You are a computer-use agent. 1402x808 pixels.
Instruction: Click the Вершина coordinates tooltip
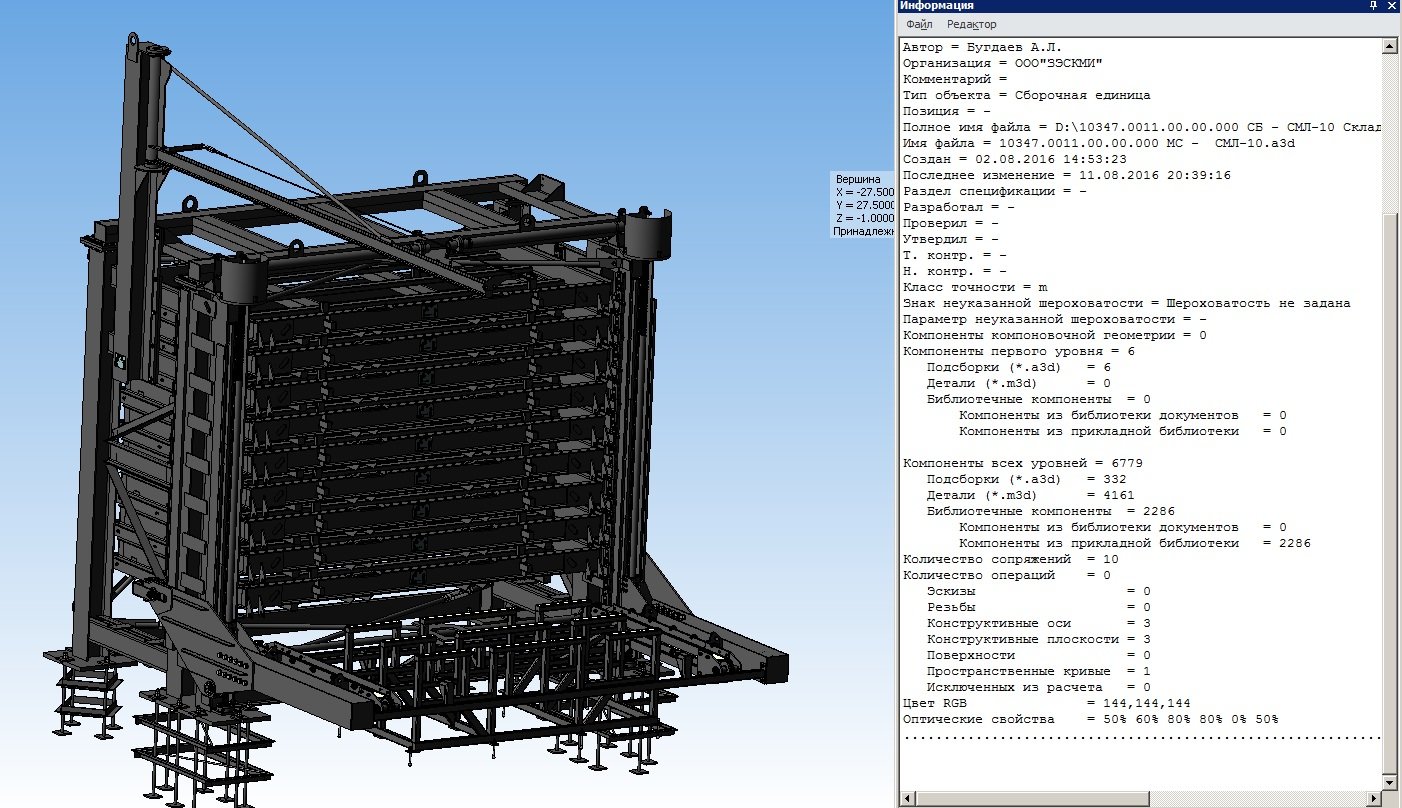862,205
